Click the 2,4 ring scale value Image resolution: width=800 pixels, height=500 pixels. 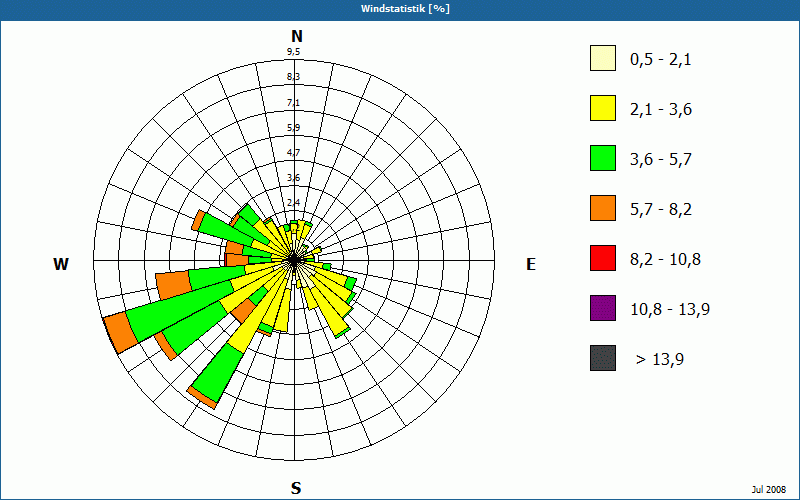pos(293,203)
